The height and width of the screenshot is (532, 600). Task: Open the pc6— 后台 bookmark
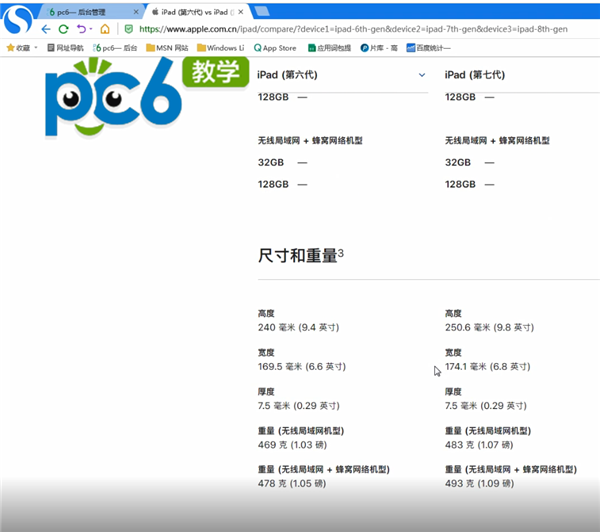click(115, 48)
